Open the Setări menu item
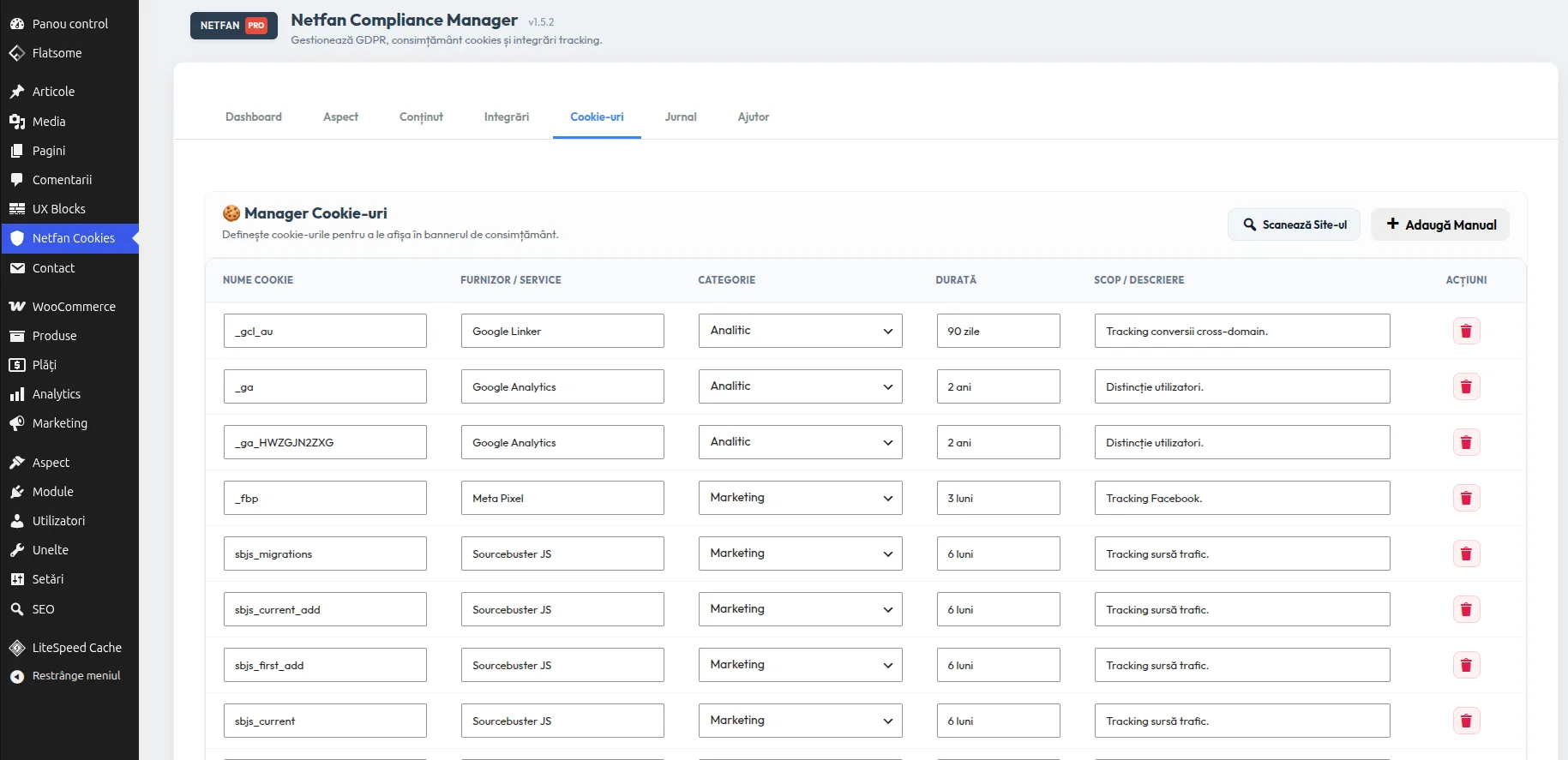 (69, 579)
